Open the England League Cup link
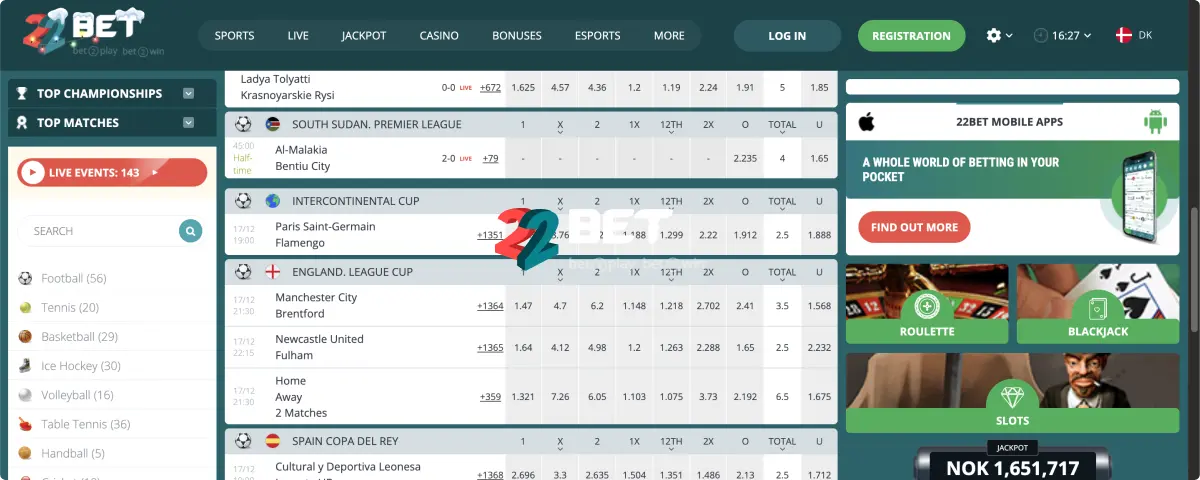 pyautogui.click(x=353, y=272)
